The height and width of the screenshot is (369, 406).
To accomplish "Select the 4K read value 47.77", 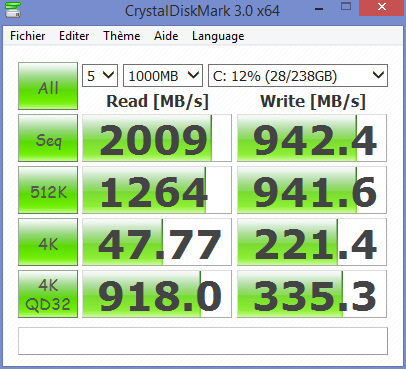I will [x=157, y=242].
